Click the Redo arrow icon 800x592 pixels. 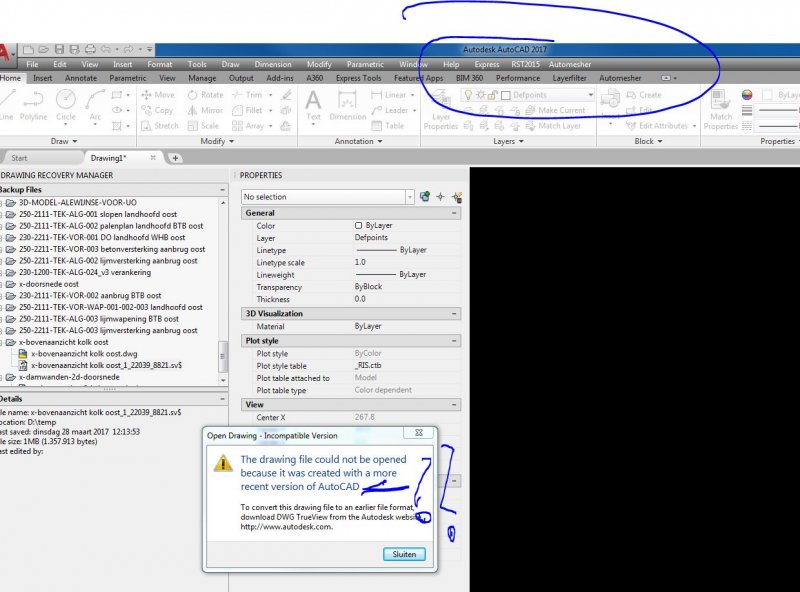[128, 50]
